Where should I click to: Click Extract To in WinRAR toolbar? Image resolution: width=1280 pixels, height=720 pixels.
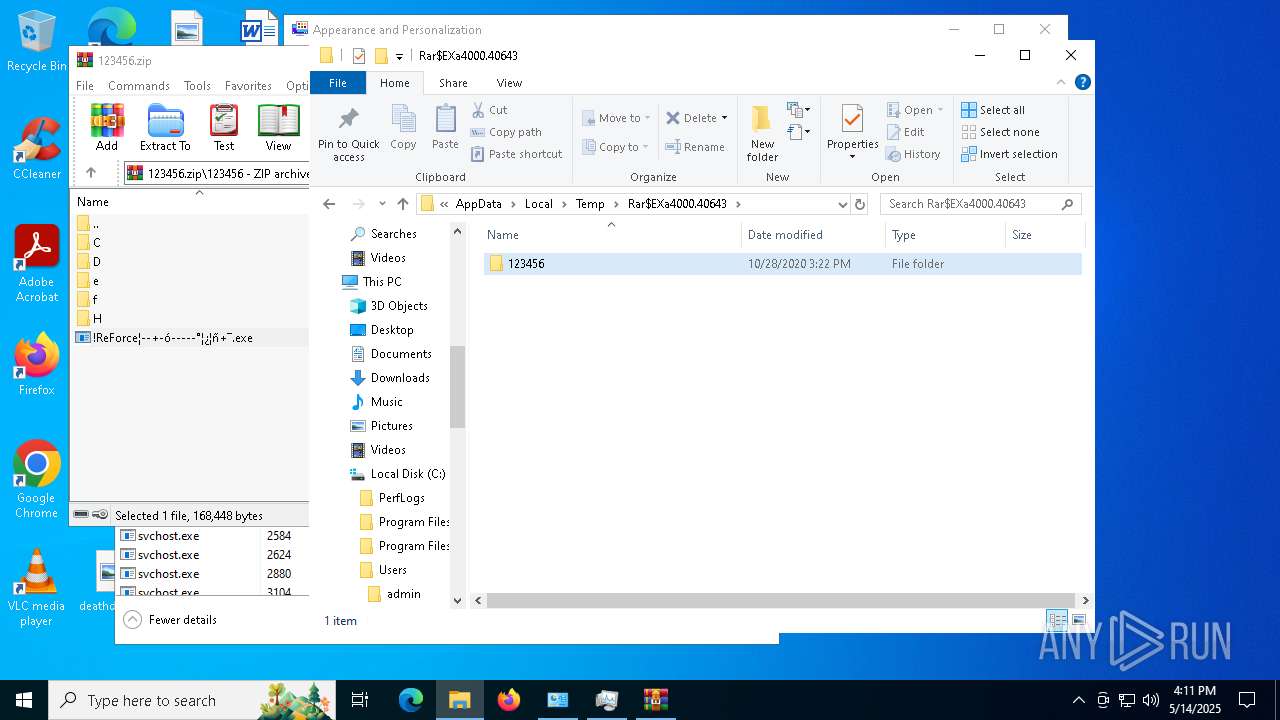(165, 128)
